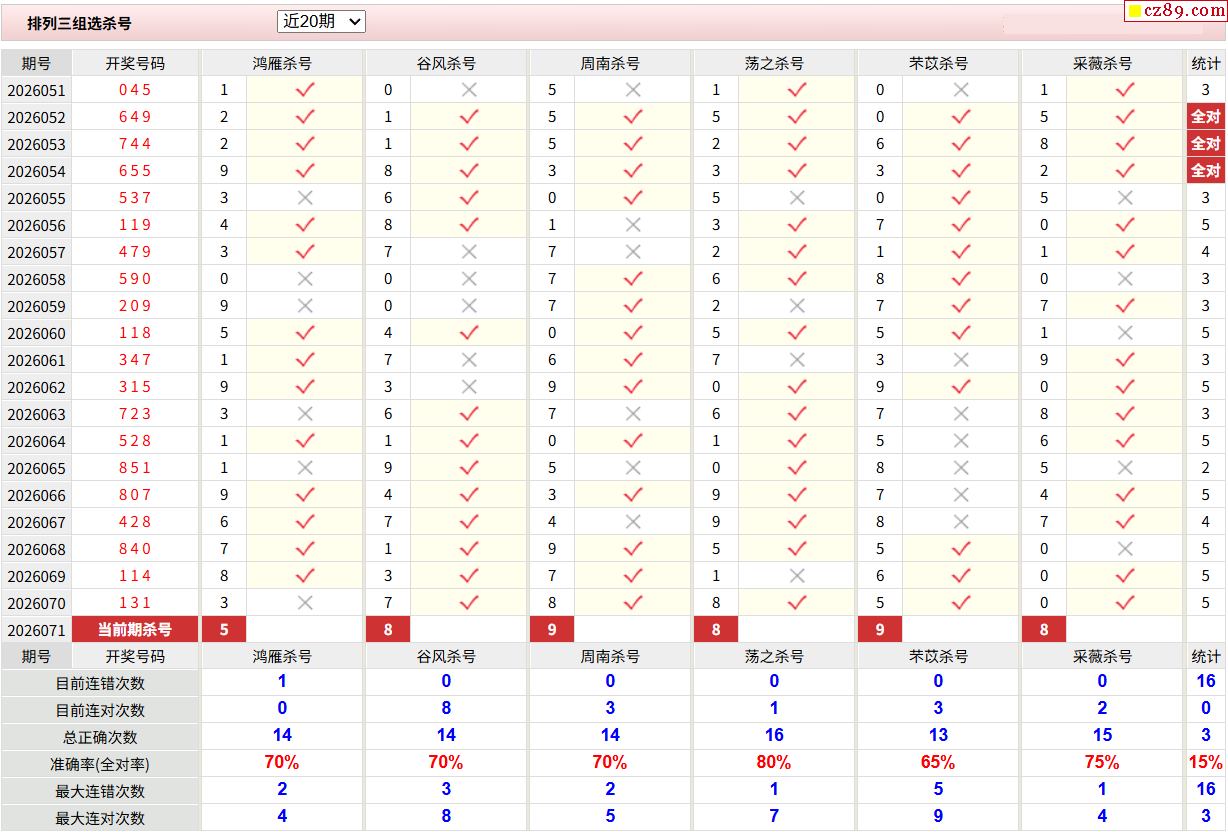Click the red 全对 badge for 2026052
Image resolution: width=1228 pixels, height=832 pixels.
[x=1205, y=117]
